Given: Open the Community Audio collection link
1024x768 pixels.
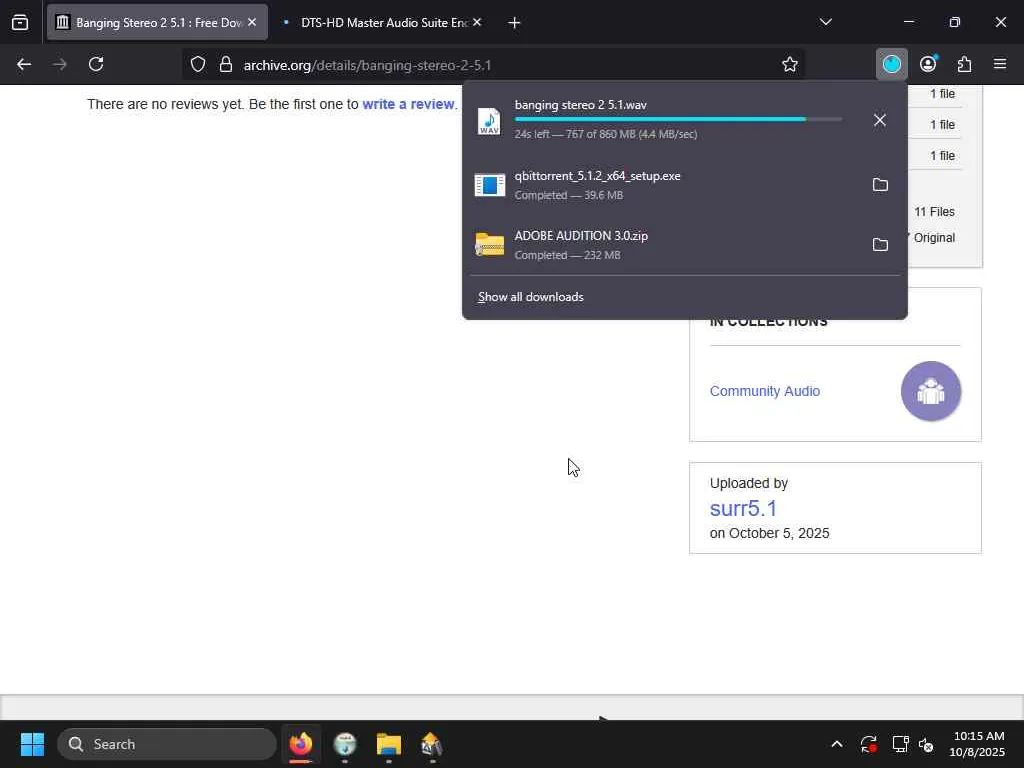Looking at the screenshot, I should click(765, 391).
